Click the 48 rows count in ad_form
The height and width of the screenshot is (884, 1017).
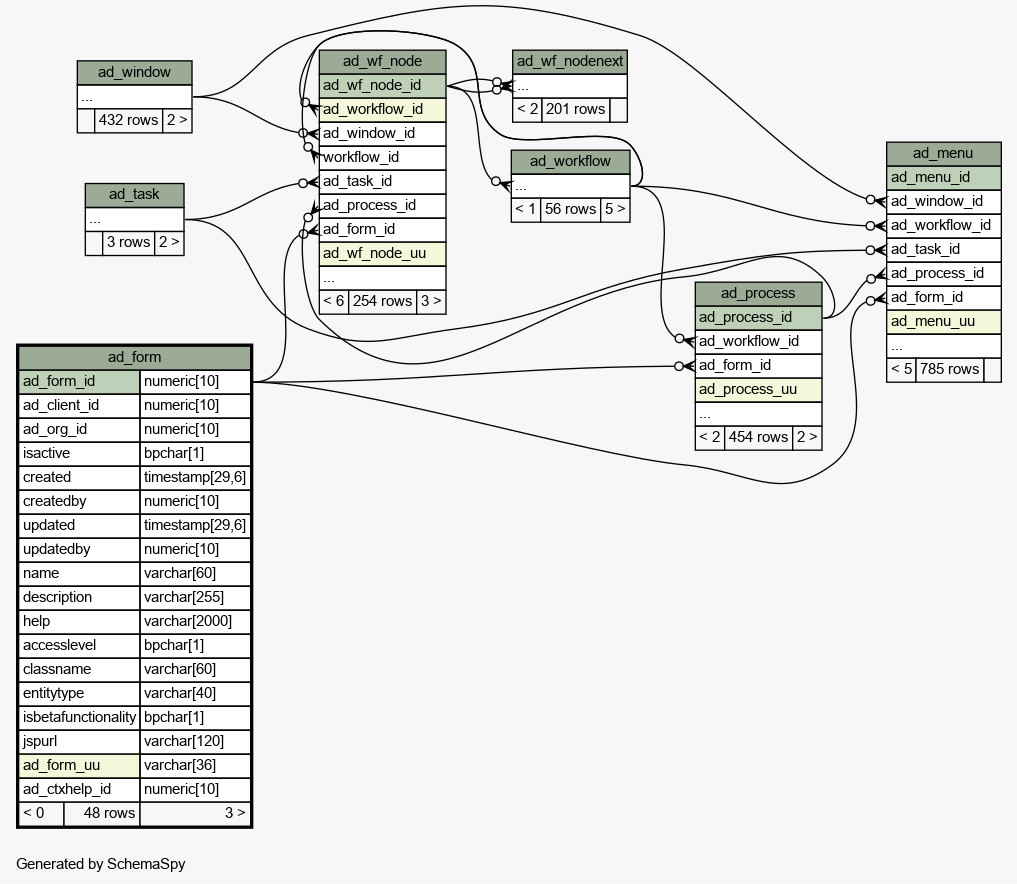click(x=102, y=813)
